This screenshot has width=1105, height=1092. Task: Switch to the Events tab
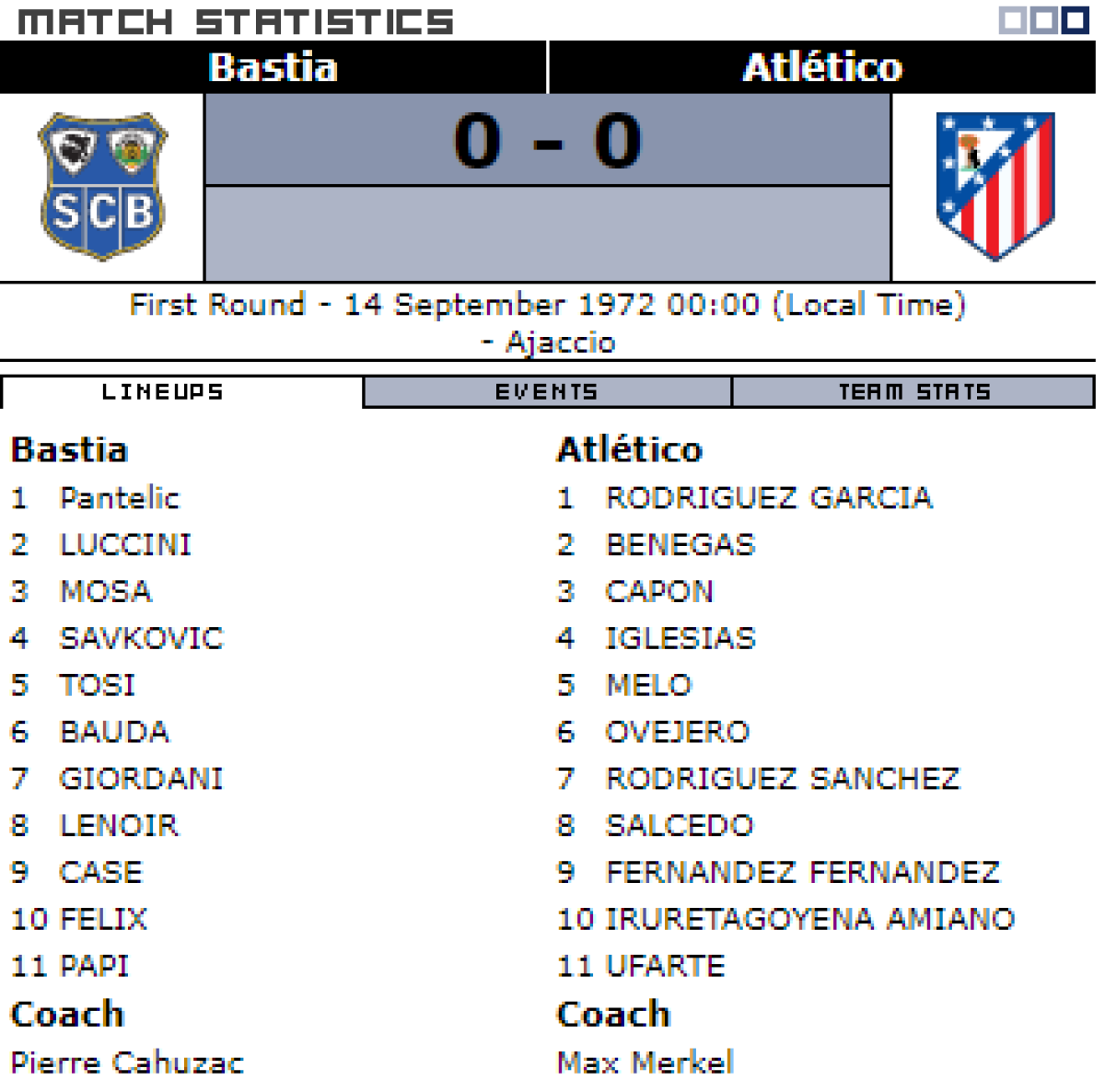coord(547,392)
